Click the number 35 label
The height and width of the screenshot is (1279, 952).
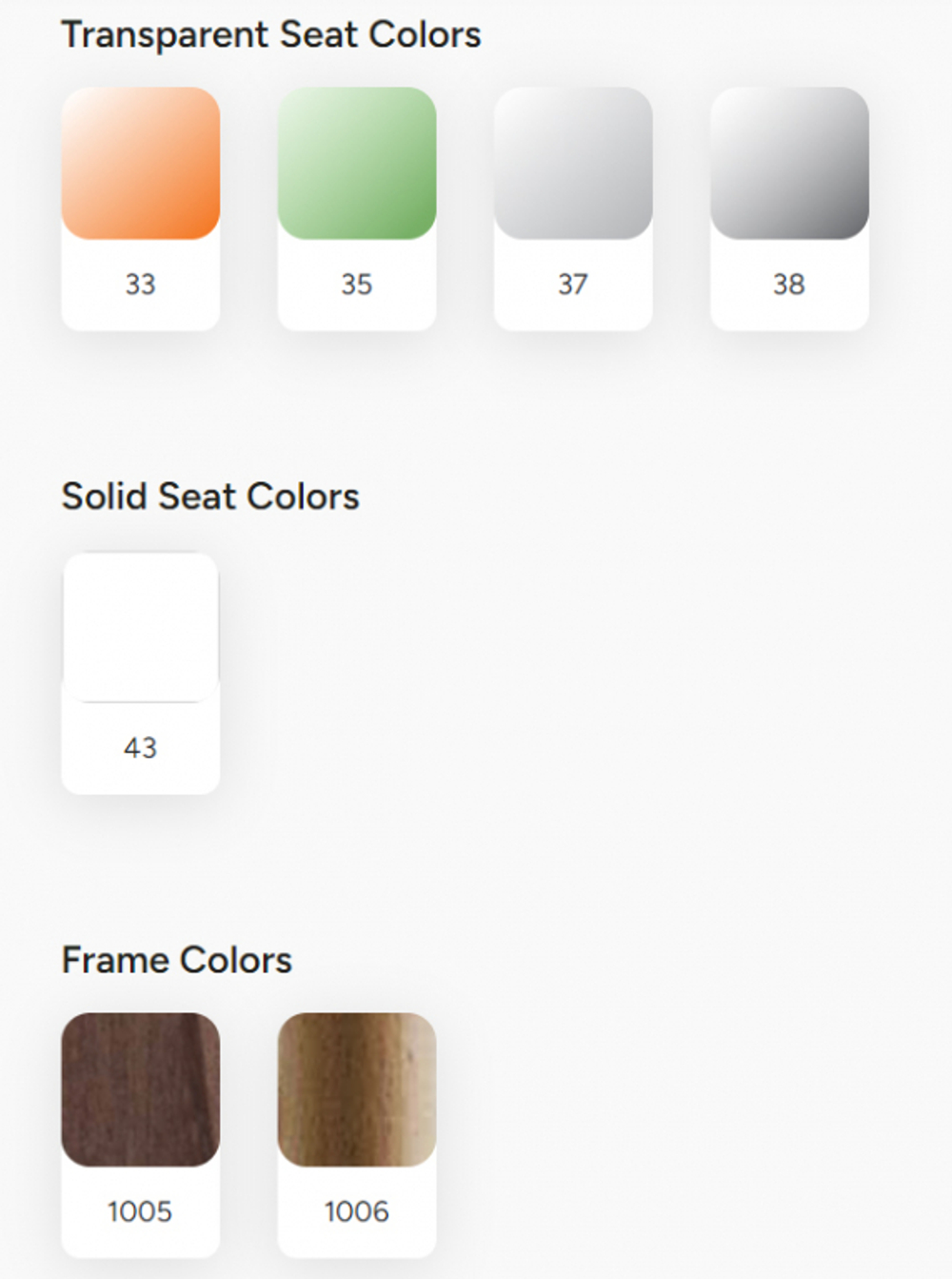pos(357,284)
